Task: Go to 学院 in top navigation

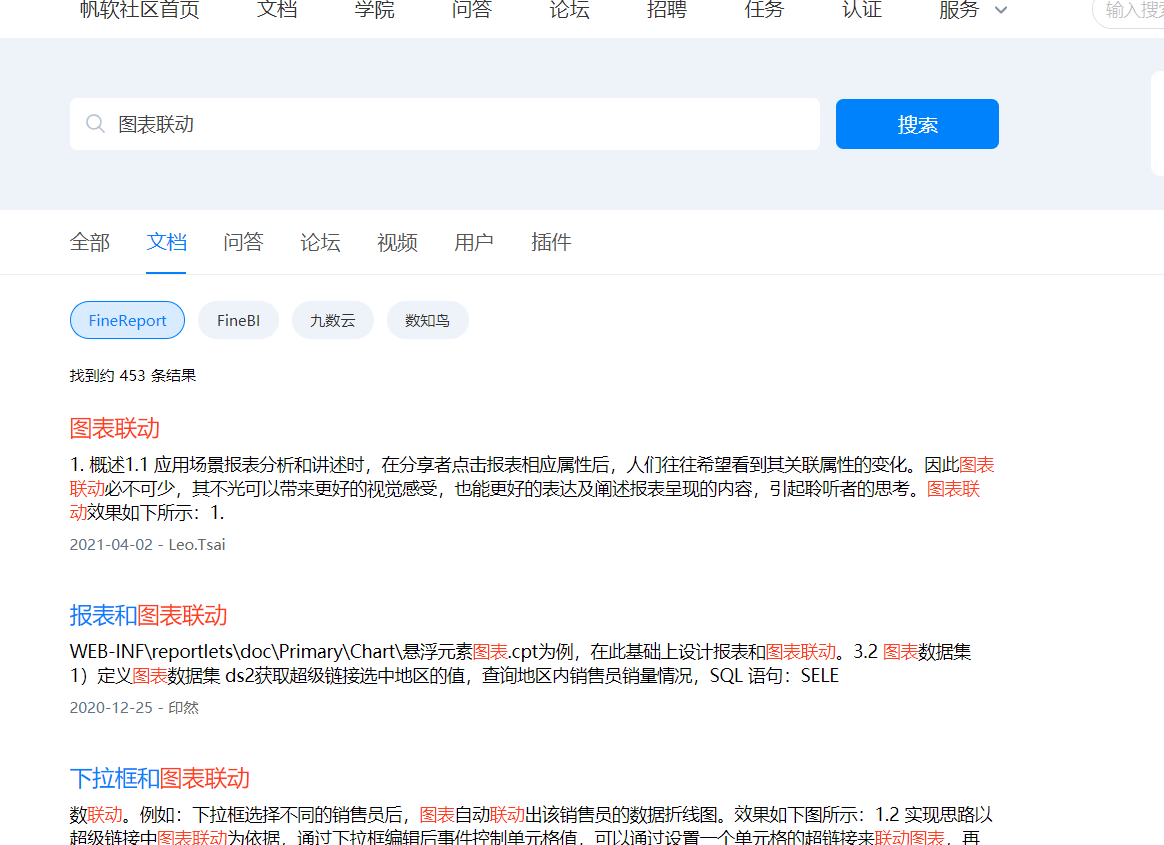Action: 374,10
